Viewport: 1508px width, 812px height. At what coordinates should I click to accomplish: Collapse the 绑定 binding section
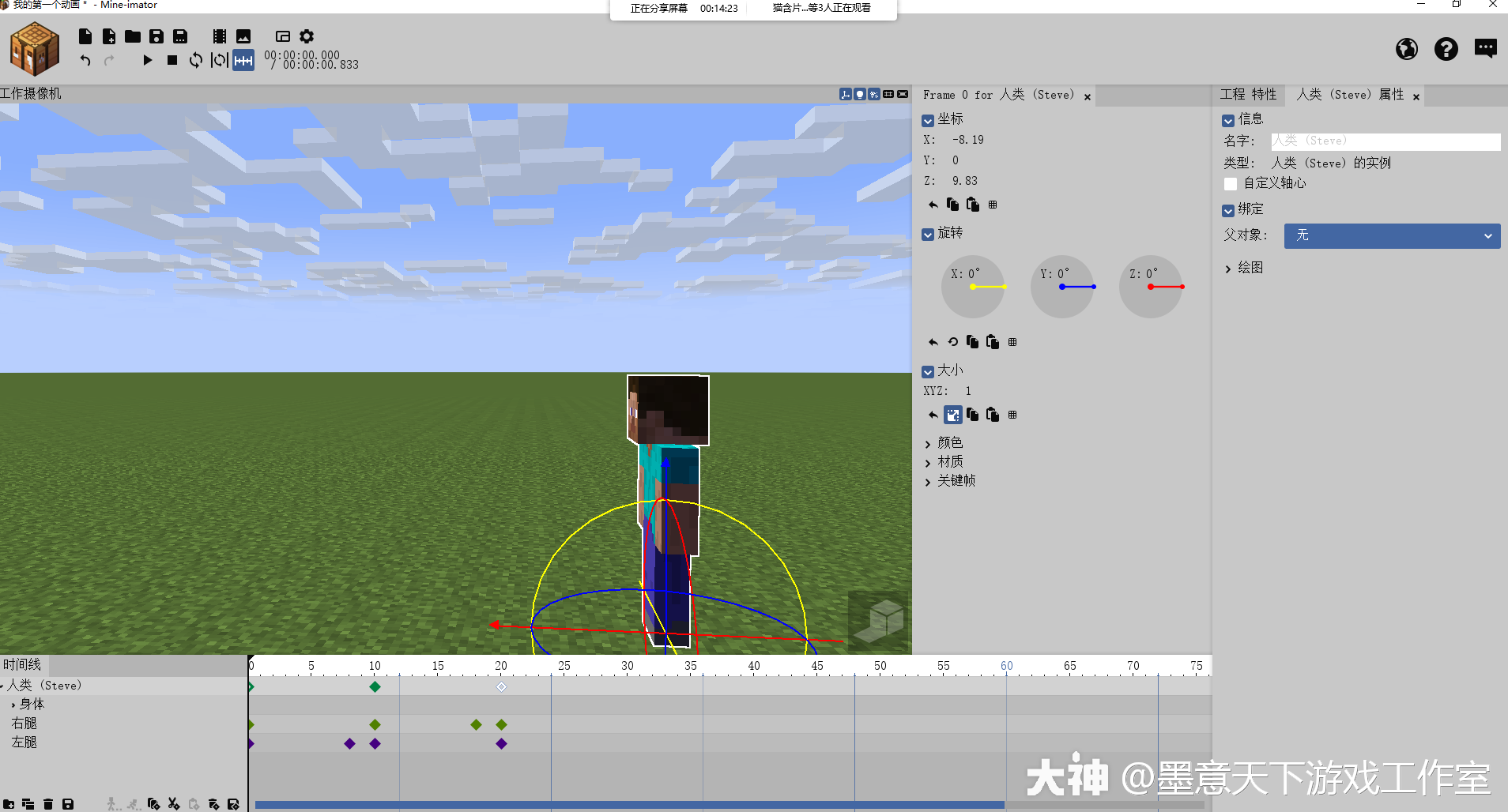(1228, 211)
